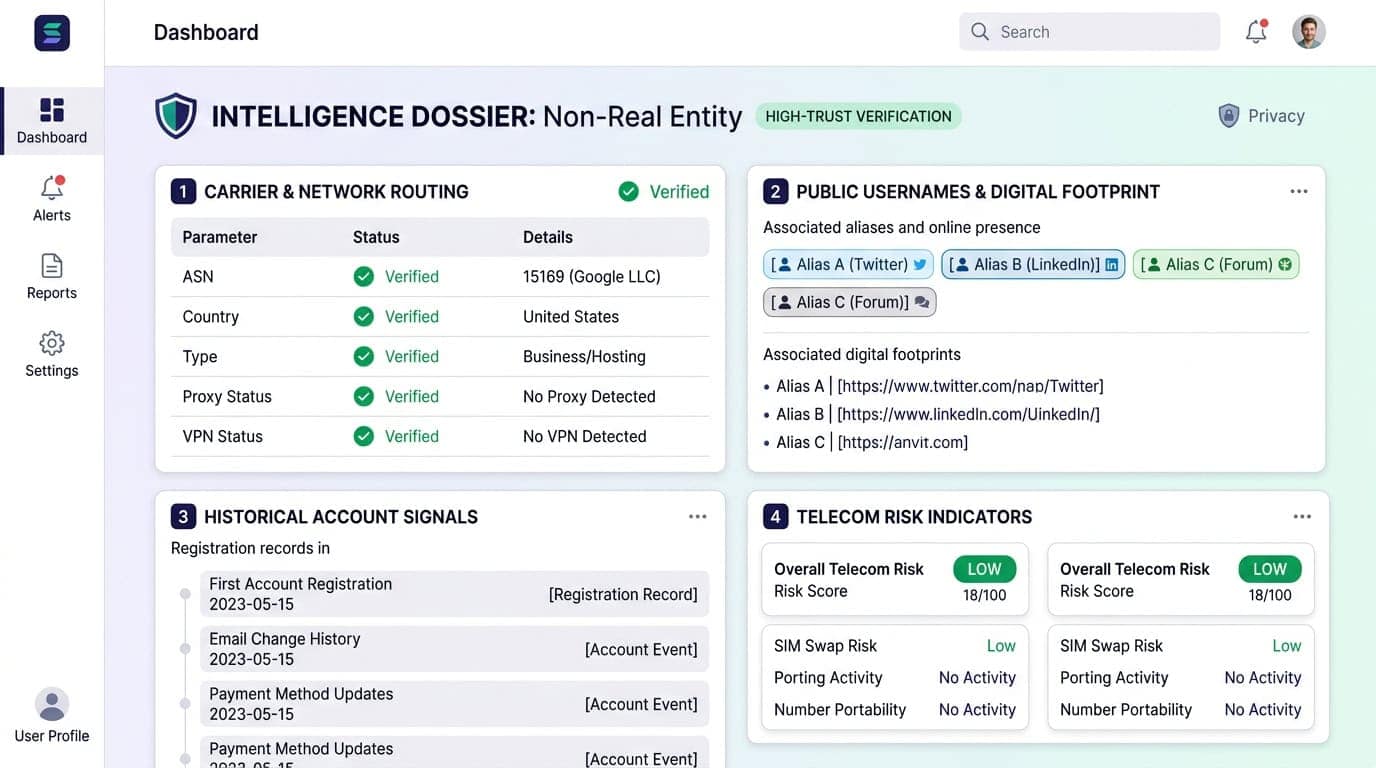Click the user avatar photo in header
The width and height of the screenshot is (1376, 768).
1309,32
